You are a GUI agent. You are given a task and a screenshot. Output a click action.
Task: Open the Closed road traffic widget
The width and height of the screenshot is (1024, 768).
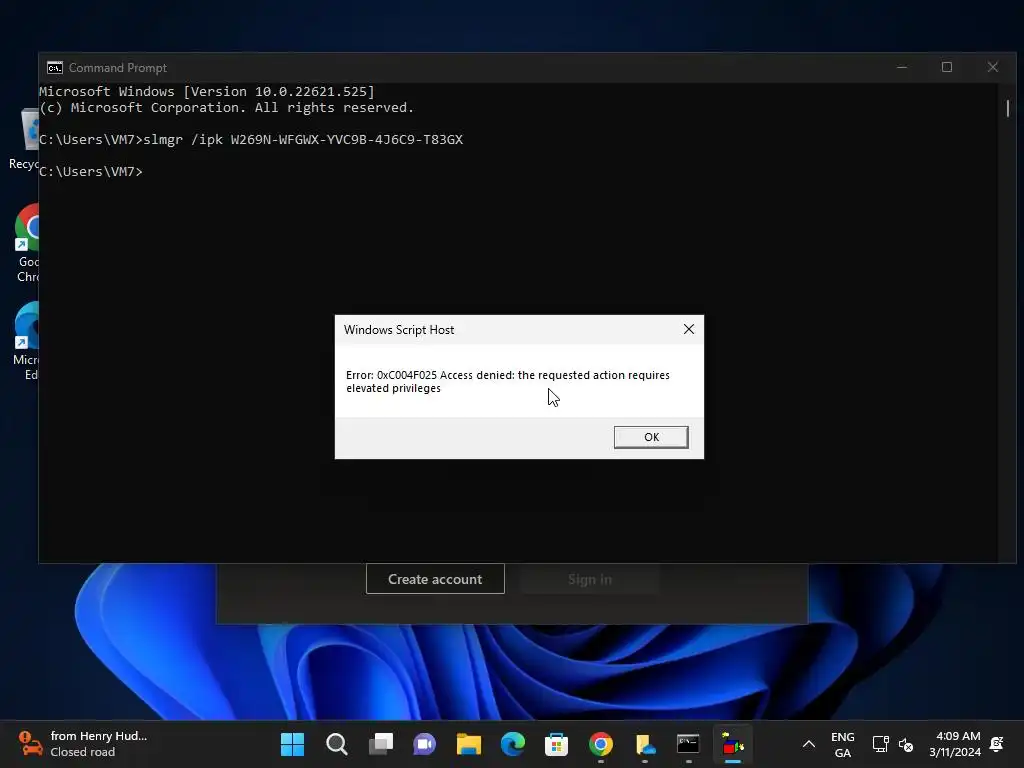tap(84, 744)
